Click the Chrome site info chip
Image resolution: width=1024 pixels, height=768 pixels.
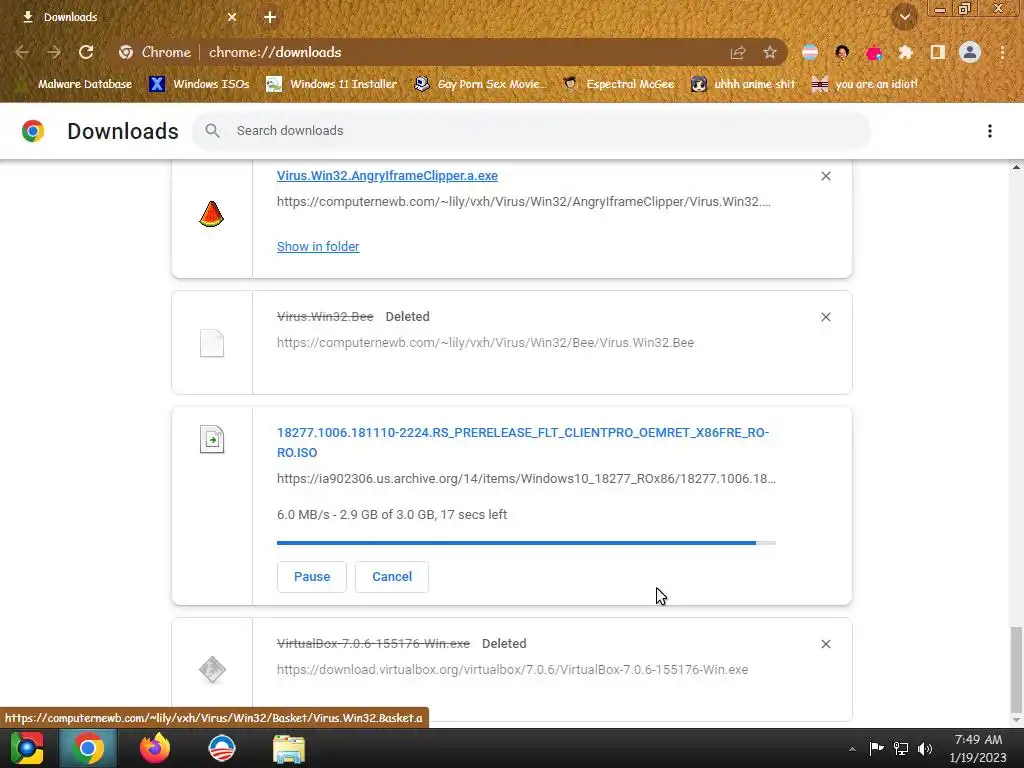pos(155,52)
